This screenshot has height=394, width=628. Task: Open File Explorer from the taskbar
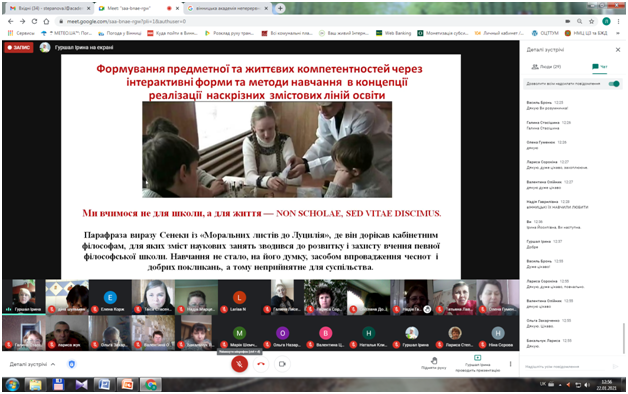coord(36,385)
